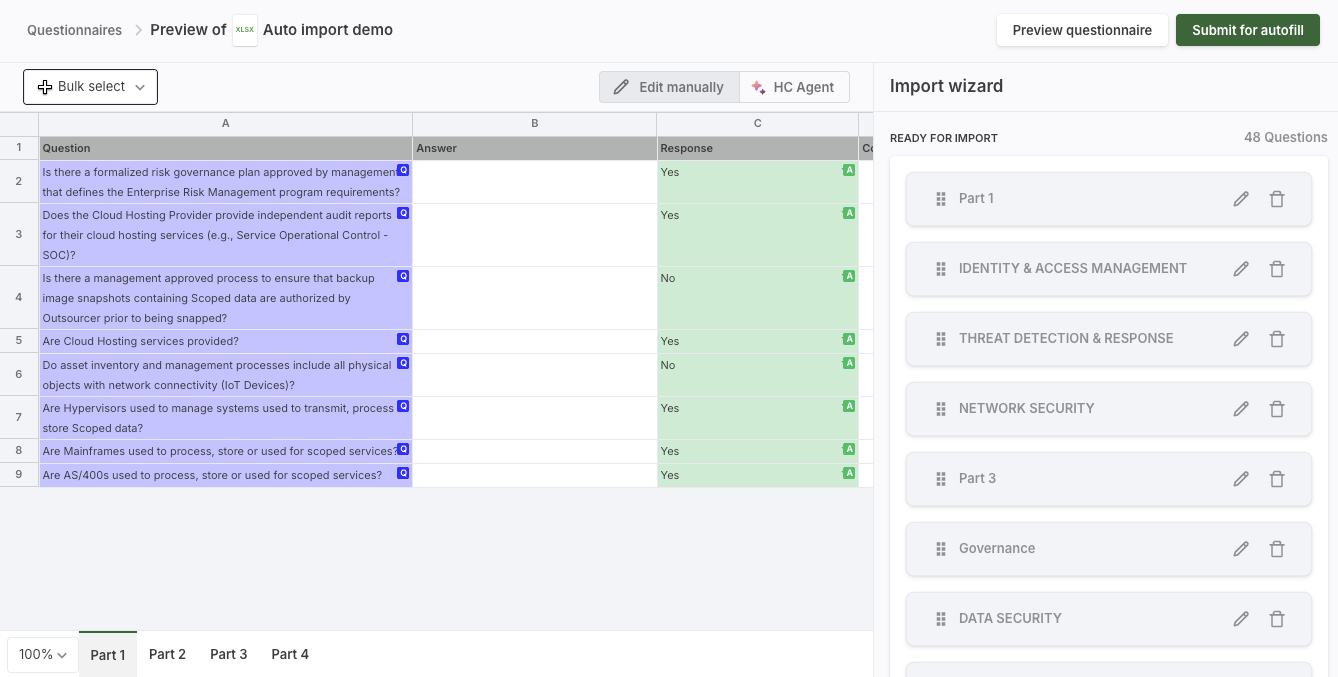Click Preview questionnaire button
The width and height of the screenshot is (1338, 677).
pyautogui.click(x=1082, y=30)
